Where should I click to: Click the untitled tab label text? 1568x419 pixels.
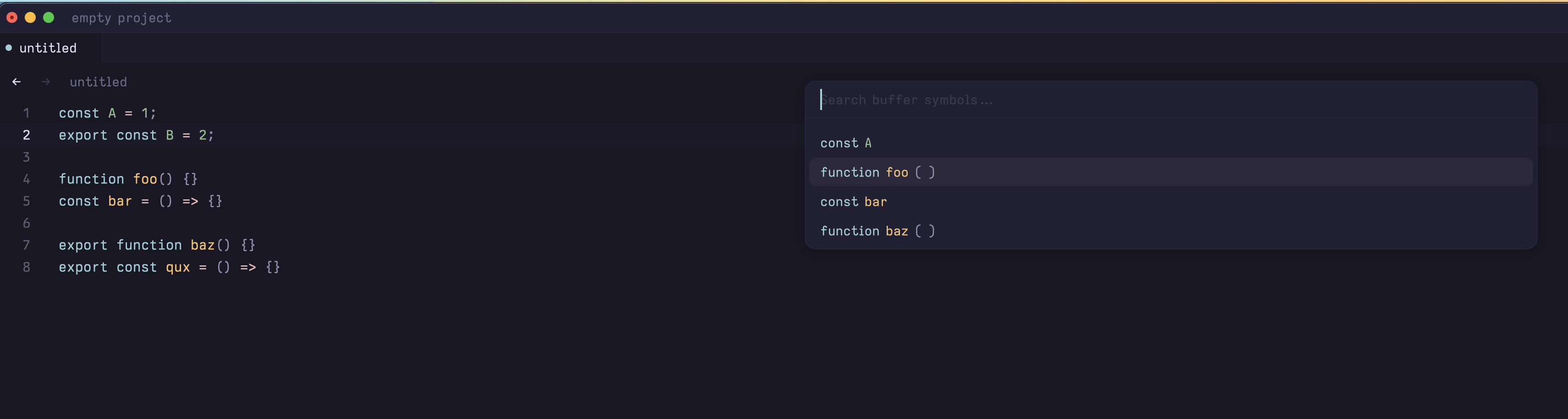click(x=48, y=48)
